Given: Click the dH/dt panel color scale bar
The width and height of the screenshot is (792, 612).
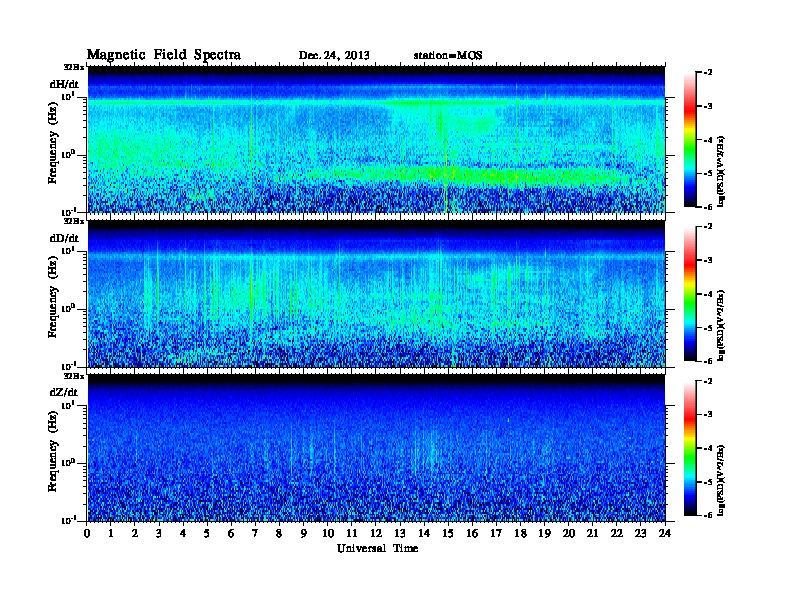Looking at the screenshot, I should click(x=689, y=139).
